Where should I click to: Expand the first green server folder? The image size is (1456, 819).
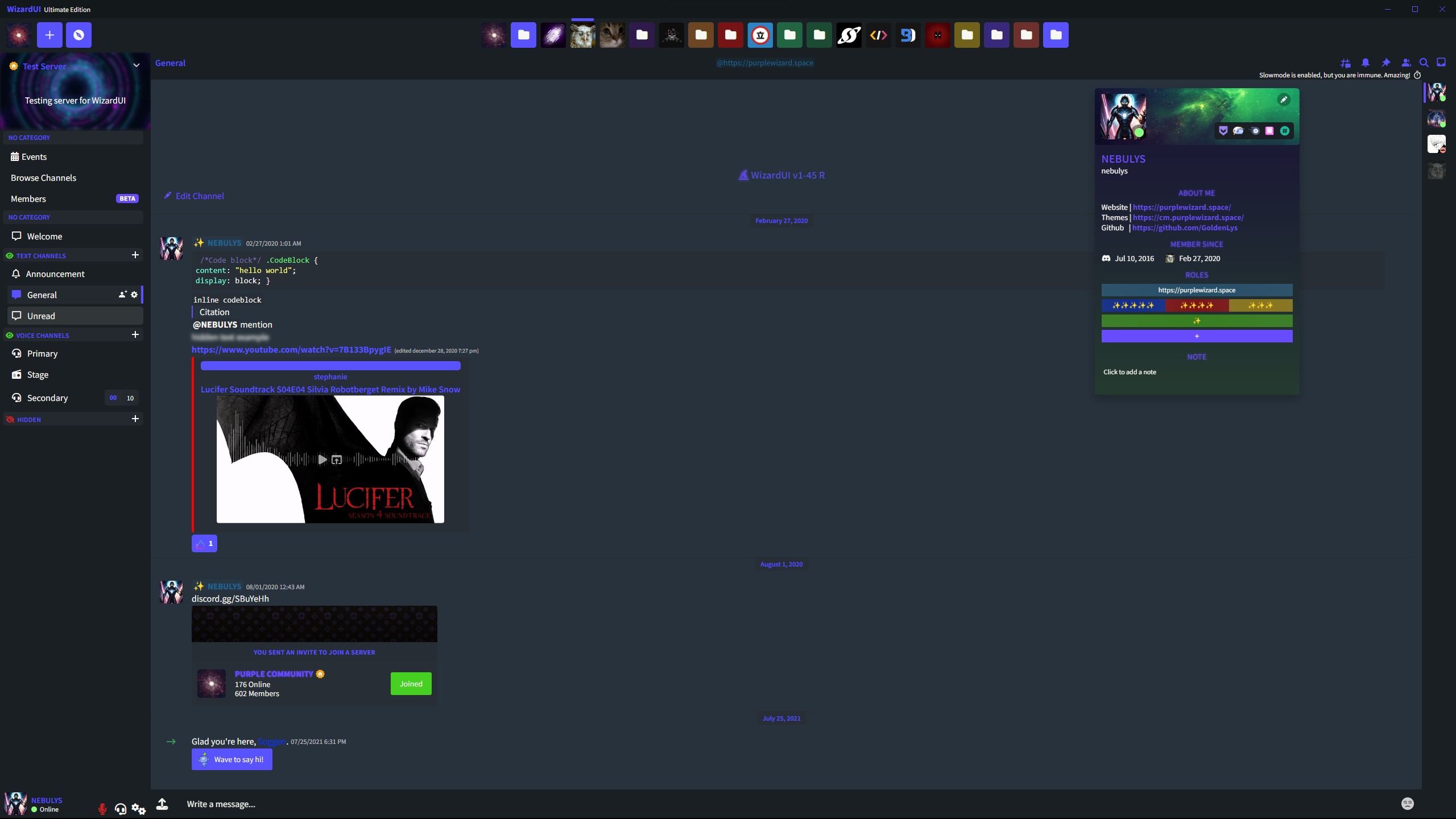pyautogui.click(x=789, y=35)
